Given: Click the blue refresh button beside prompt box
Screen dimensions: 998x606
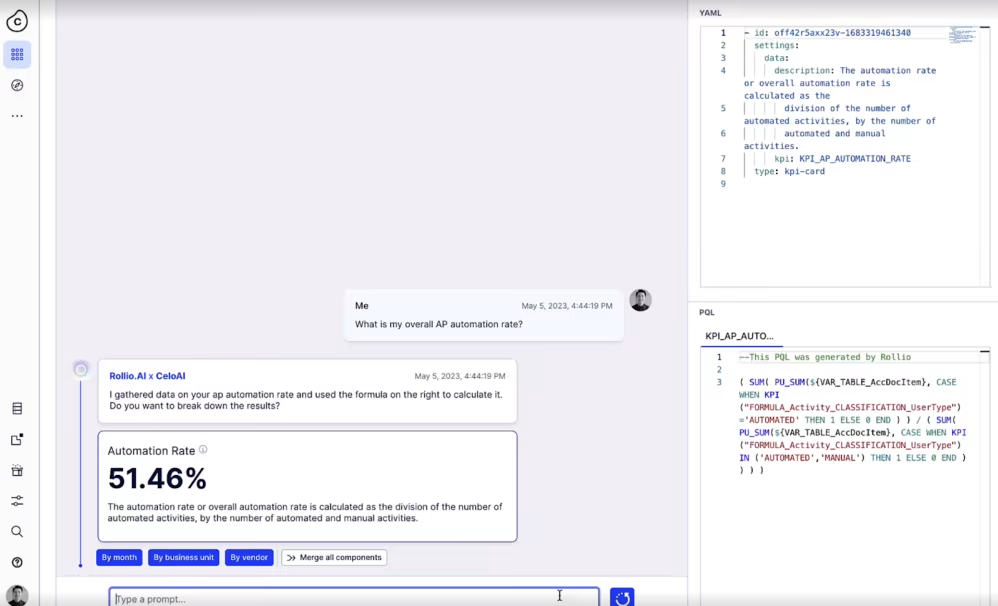Looking at the screenshot, I should coord(622,597).
